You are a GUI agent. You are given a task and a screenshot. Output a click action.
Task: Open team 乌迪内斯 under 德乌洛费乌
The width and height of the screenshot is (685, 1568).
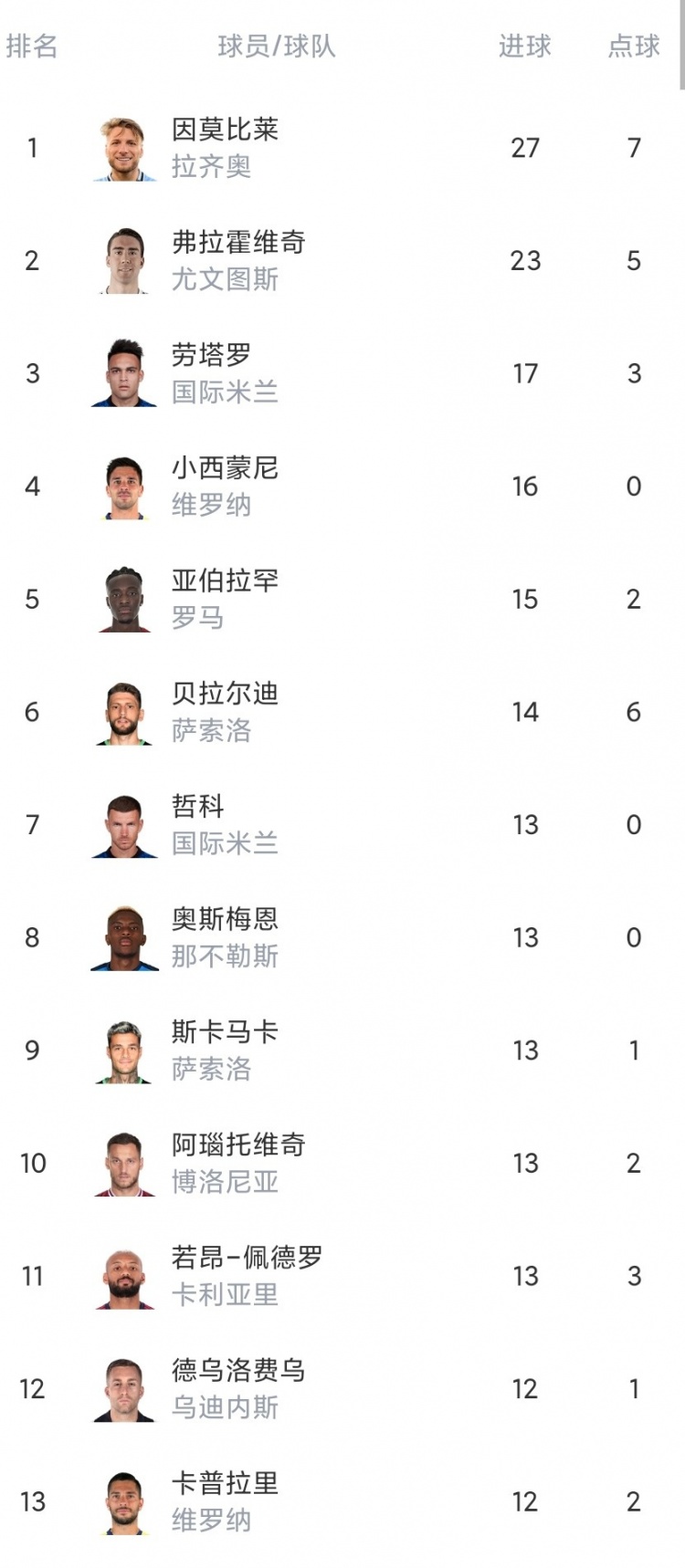point(225,1407)
